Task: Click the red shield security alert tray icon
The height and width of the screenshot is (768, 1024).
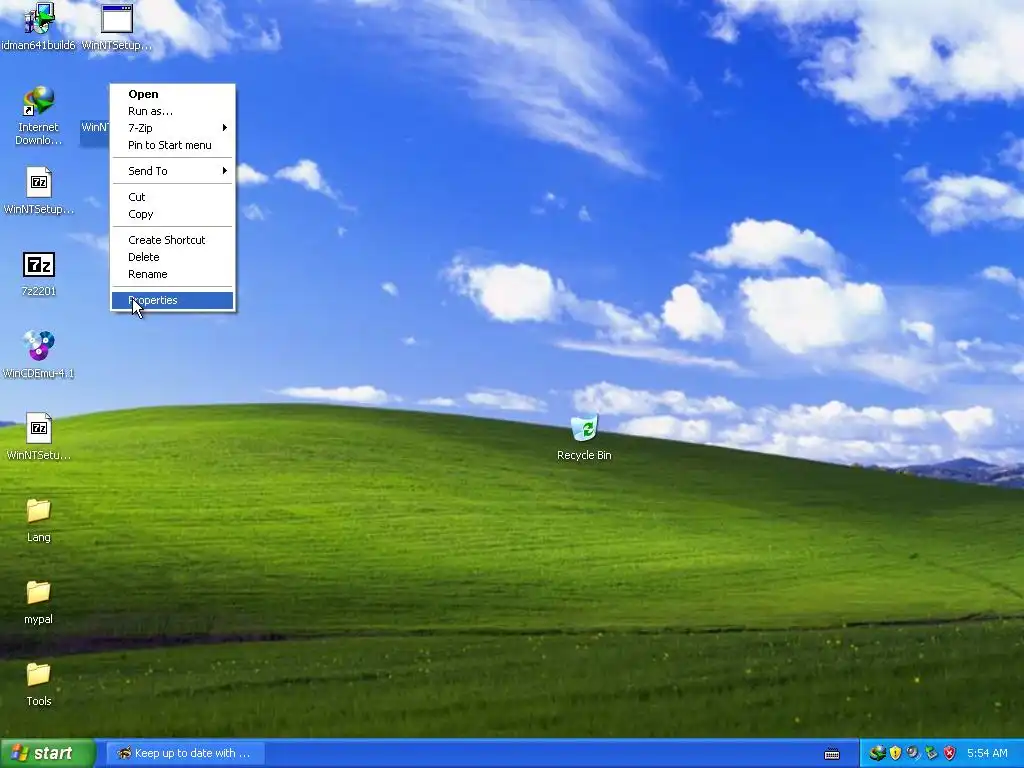Action: click(x=950, y=753)
